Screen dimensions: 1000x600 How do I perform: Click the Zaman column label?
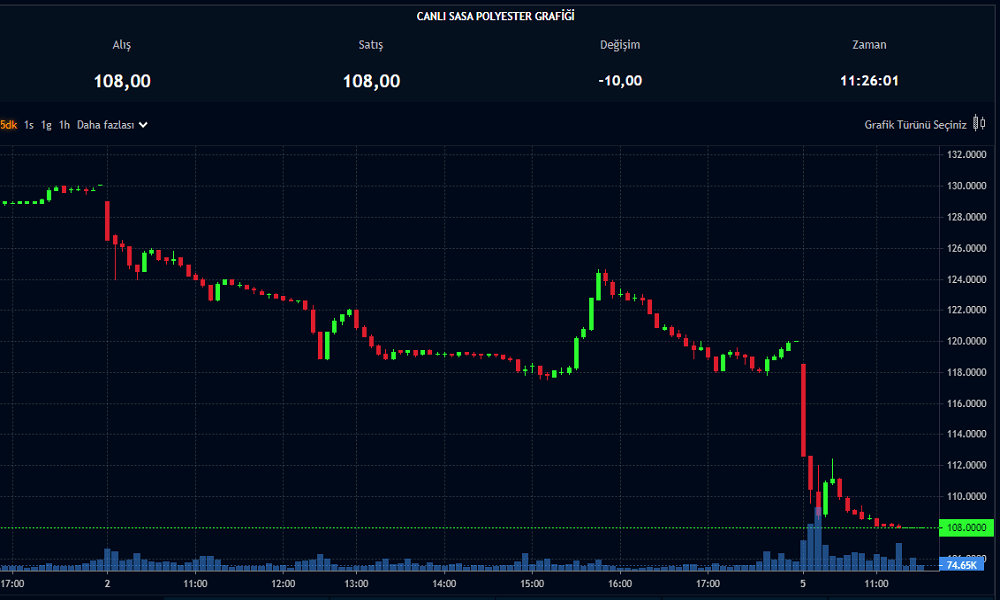tap(869, 45)
